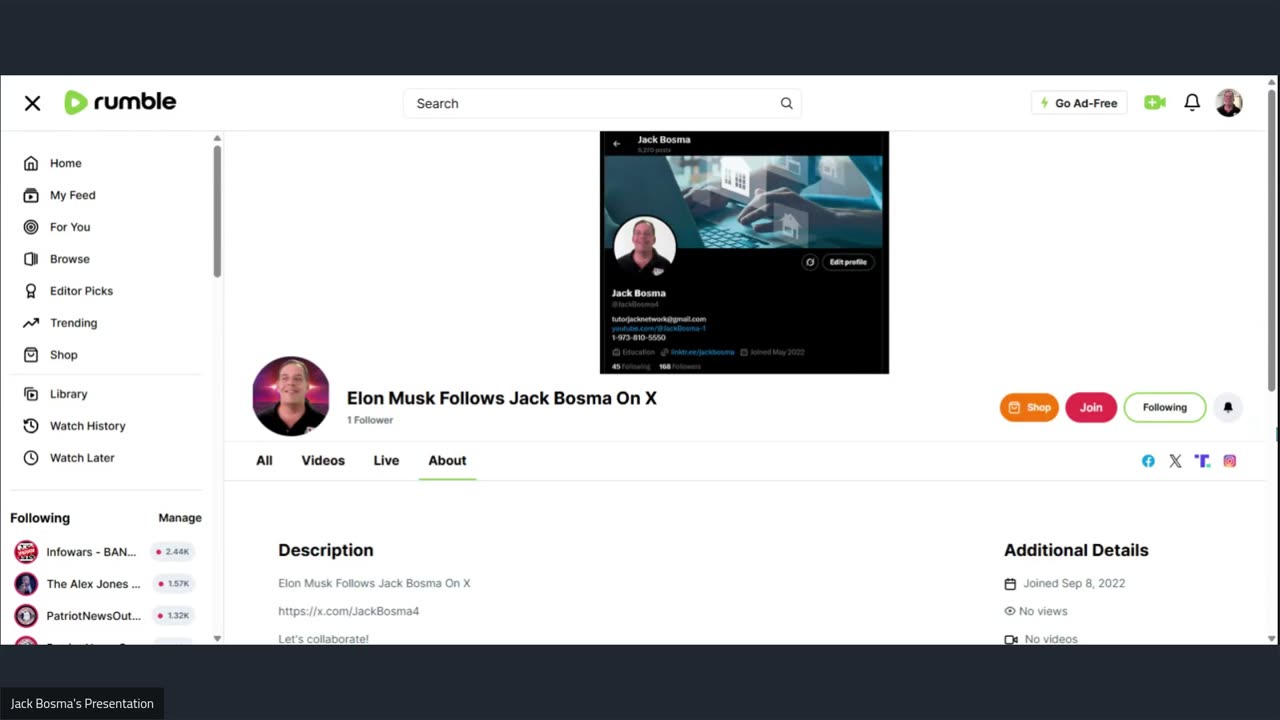
Task: Click the 2.44K live viewer badge
Action: point(172,552)
